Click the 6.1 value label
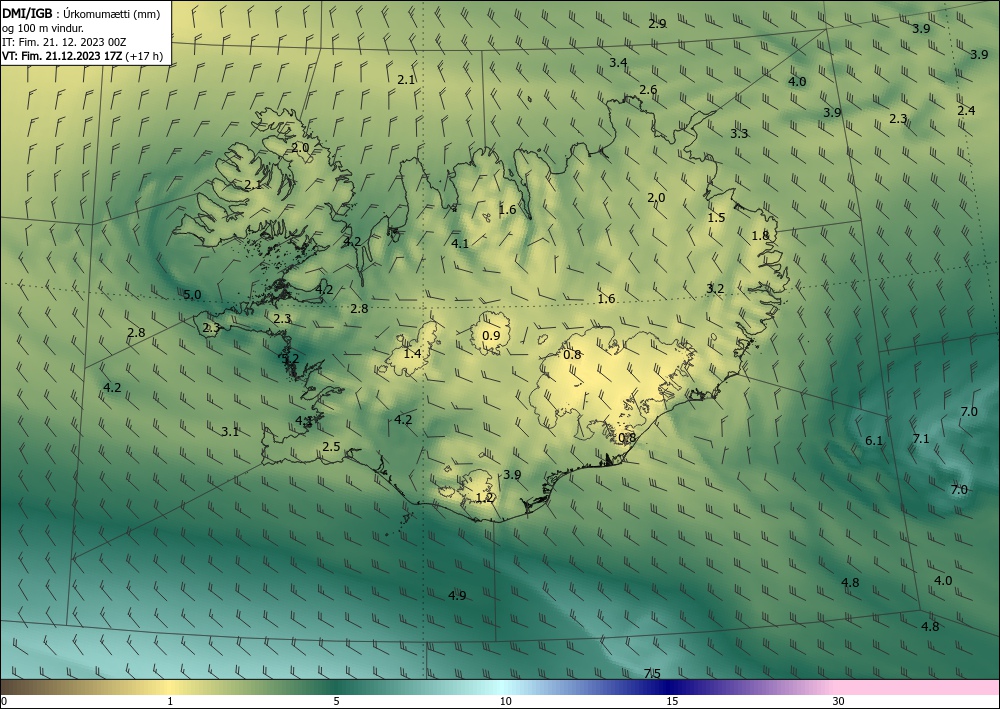The image size is (1000, 709). (x=874, y=441)
